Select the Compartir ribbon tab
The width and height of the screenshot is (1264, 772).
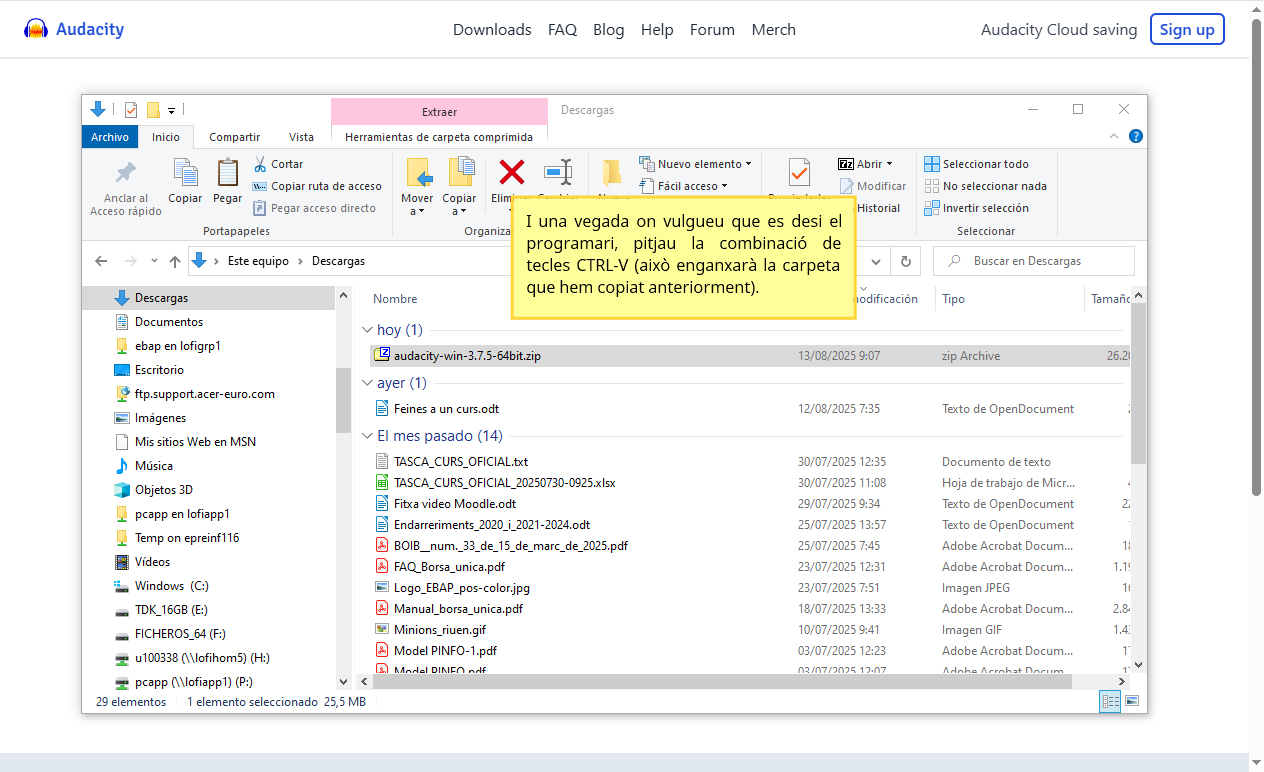tap(235, 137)
